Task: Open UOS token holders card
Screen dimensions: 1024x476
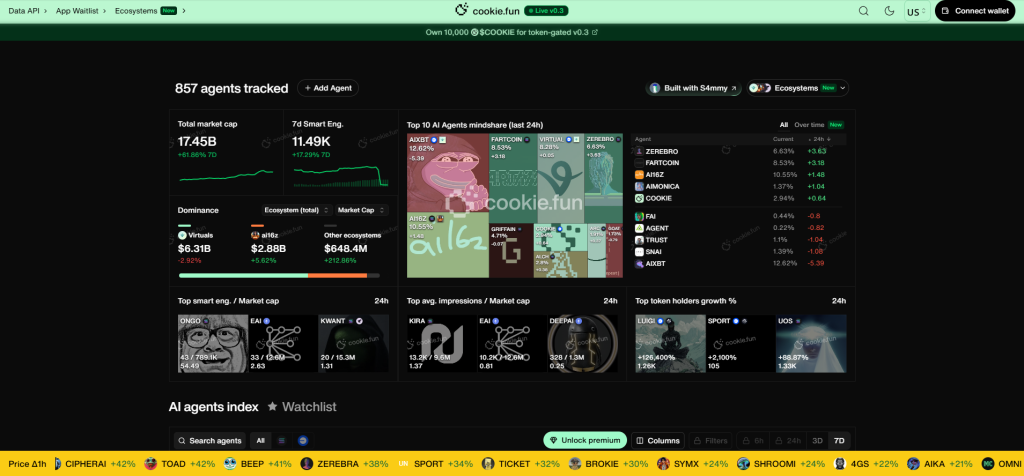Action: 811,344
